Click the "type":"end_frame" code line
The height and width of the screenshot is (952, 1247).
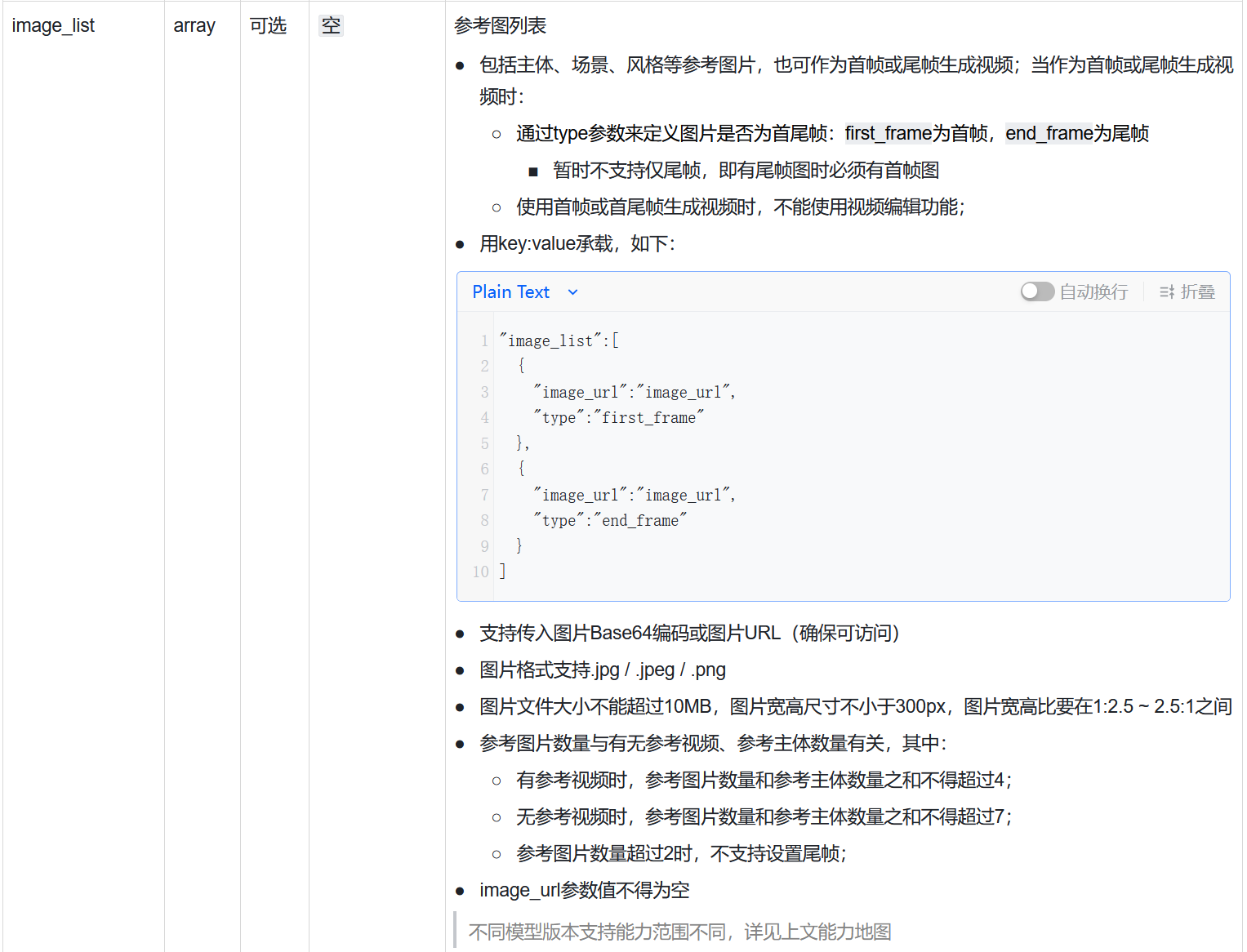[610, 521]
